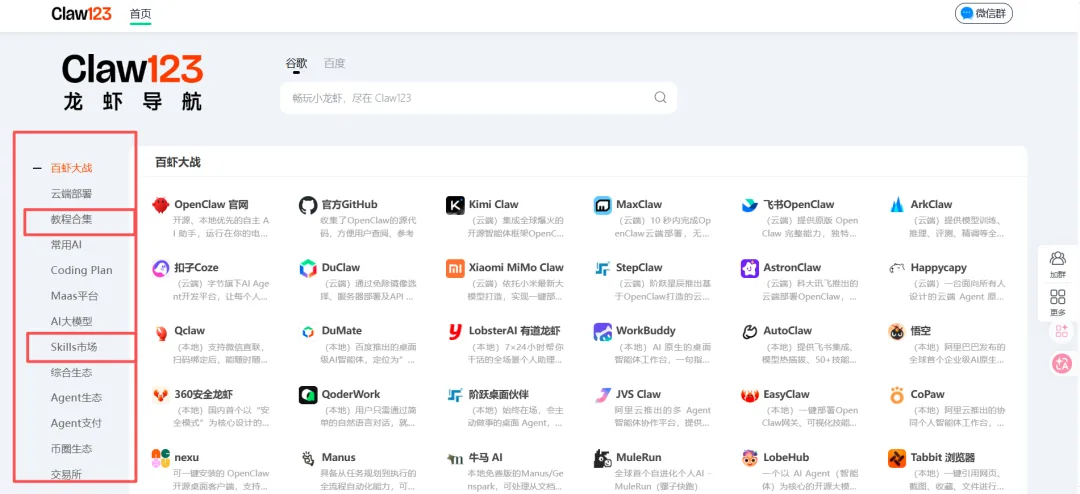Click the 百虾大战 section heading

178,163
